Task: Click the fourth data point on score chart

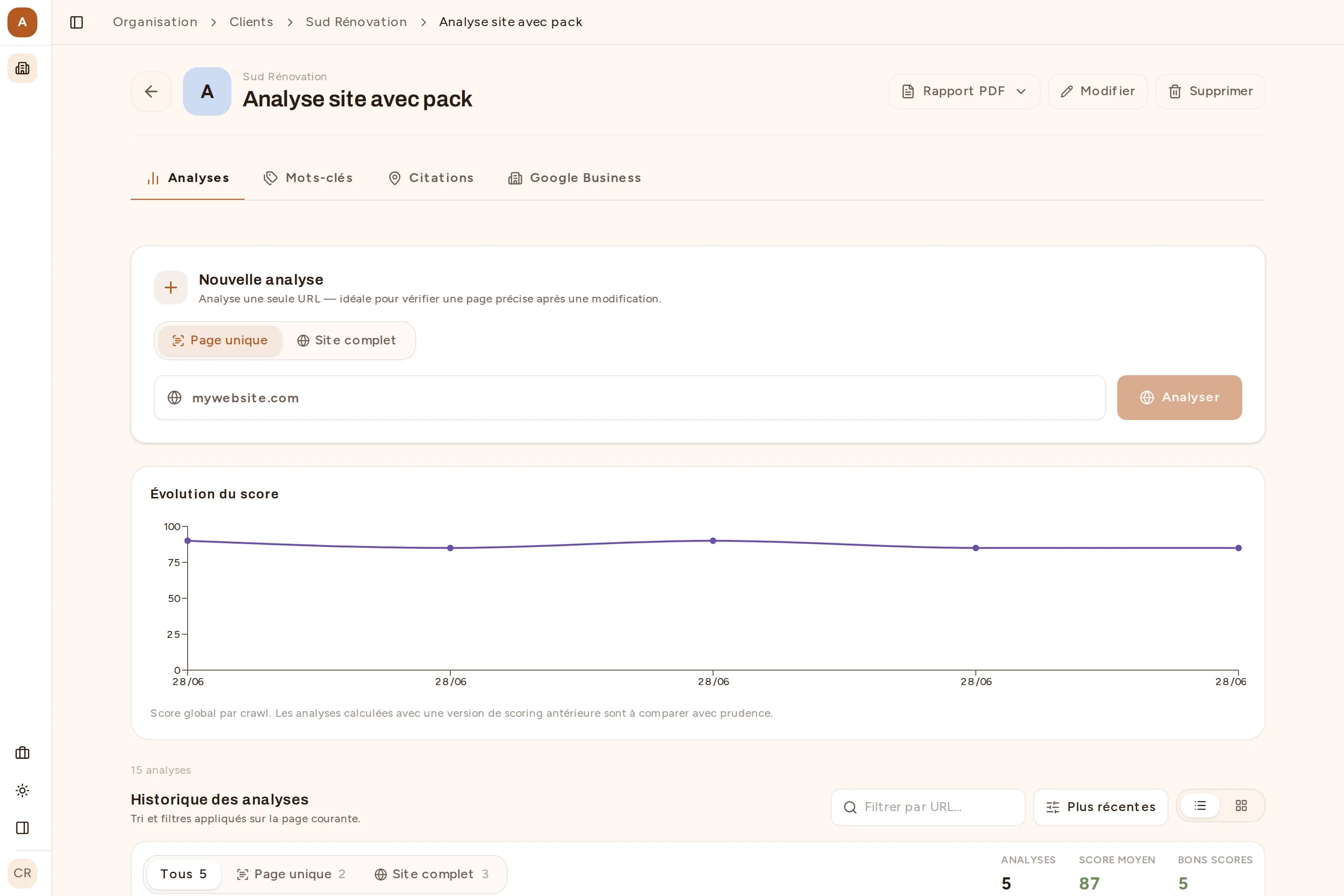Action: 975,548
